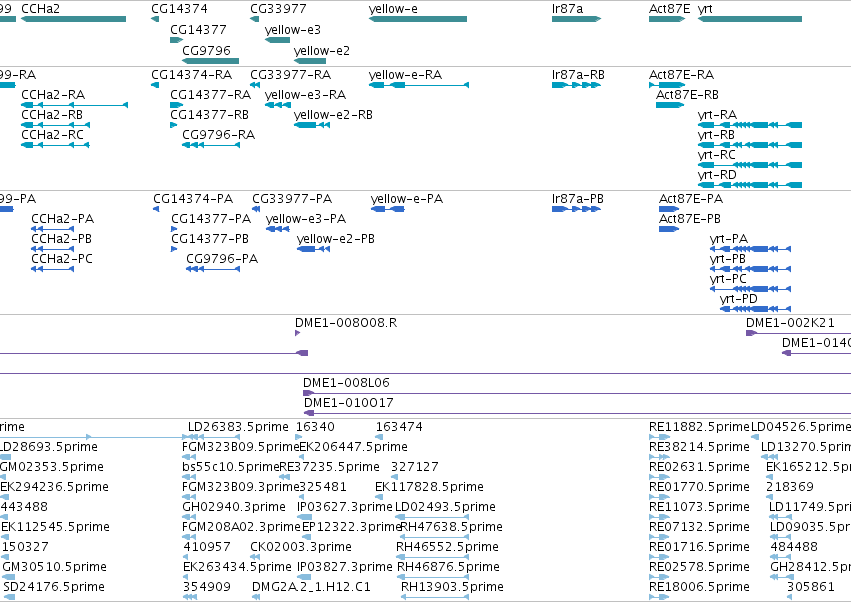Click the CG14377-RA transcript label

tap(211, 94)
